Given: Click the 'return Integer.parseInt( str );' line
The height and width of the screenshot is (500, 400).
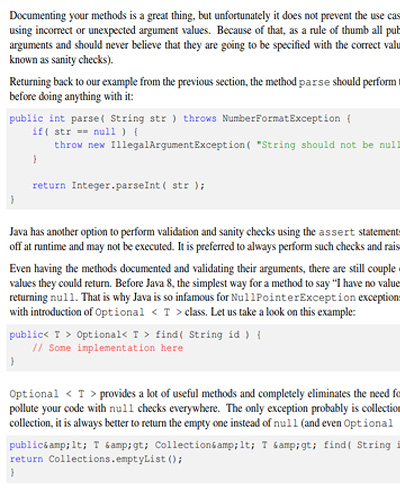Looking at the screenshot, I should pyautogui.click(x=119, y=185).
